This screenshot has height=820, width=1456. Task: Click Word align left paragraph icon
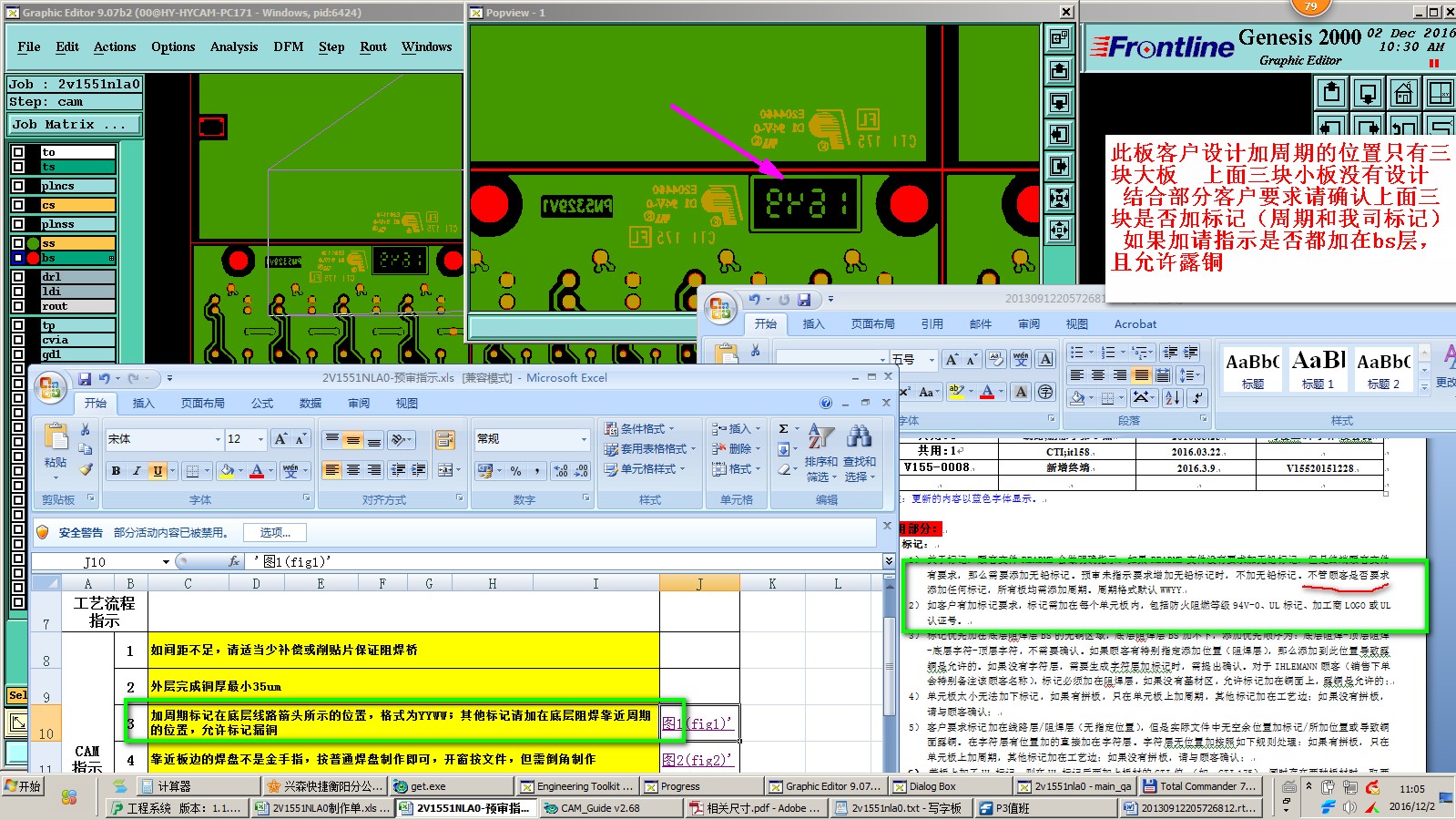click(x=1077, y=375)
